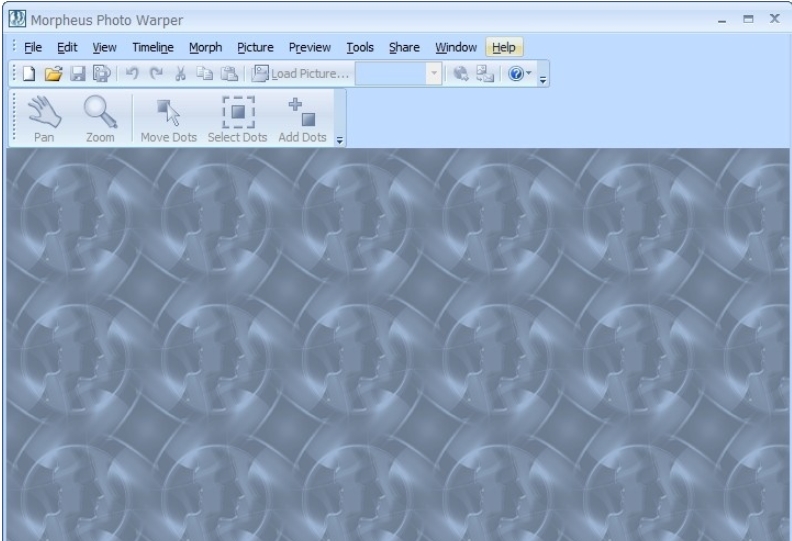Choose the Add Dots tool

click(302, 119)
